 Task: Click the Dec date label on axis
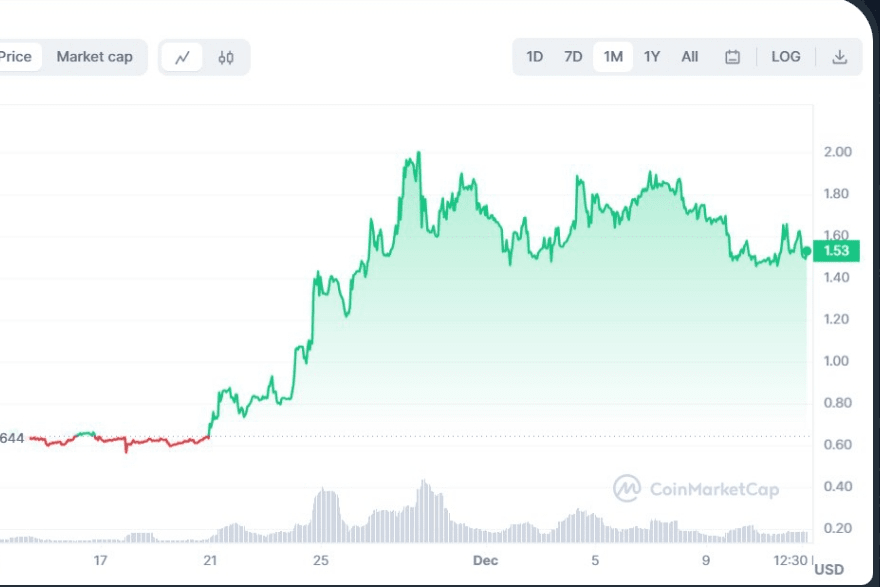pos(485,560)
